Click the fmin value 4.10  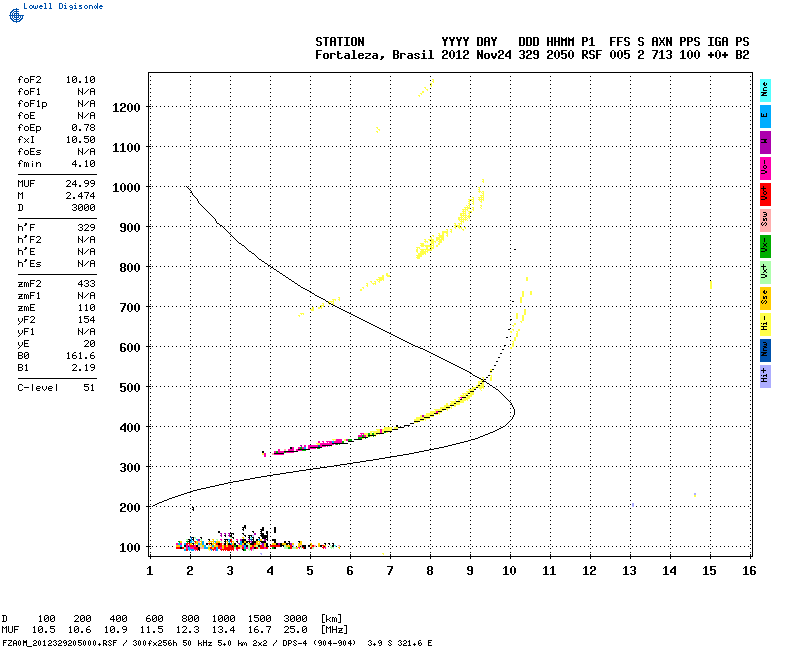[x=83, y=164]
